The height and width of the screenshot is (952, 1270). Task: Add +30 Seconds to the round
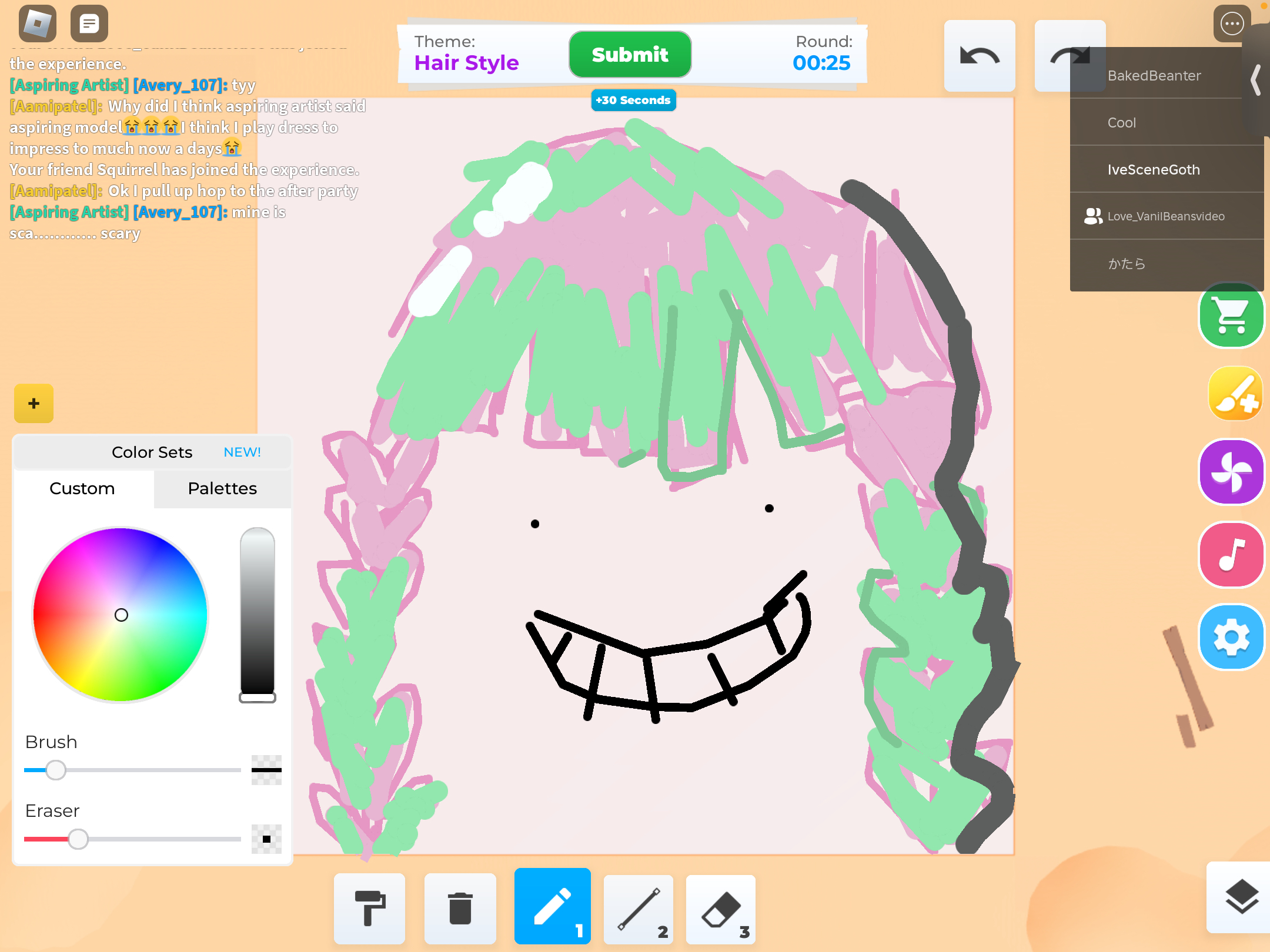(633, 100)
